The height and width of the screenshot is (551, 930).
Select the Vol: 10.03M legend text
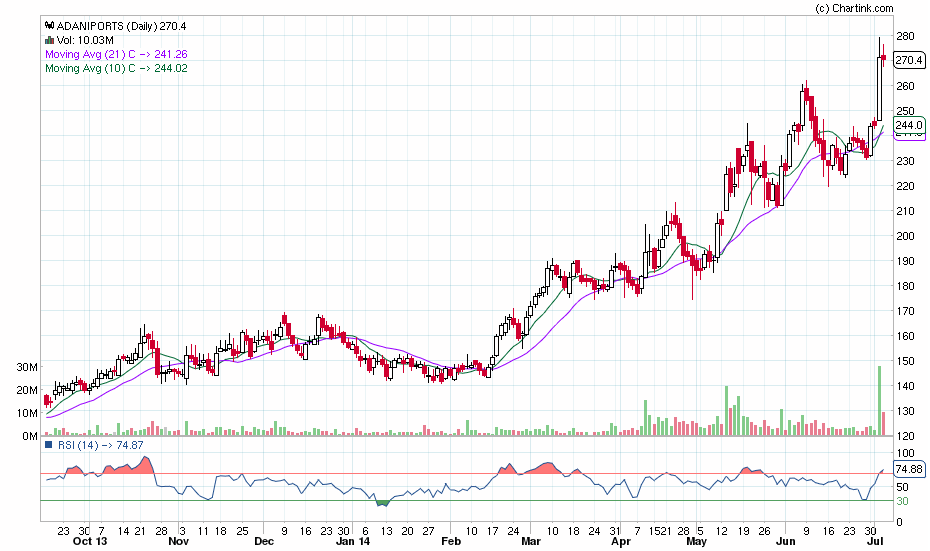click(85, 40)
